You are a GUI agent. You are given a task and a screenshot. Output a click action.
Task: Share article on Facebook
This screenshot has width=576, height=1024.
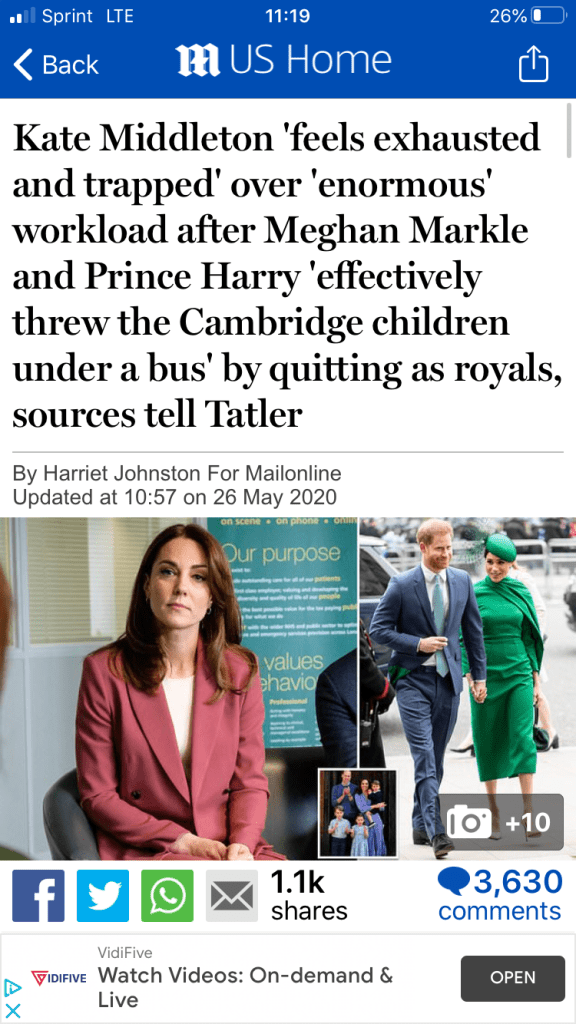click(x=39, y=895)
